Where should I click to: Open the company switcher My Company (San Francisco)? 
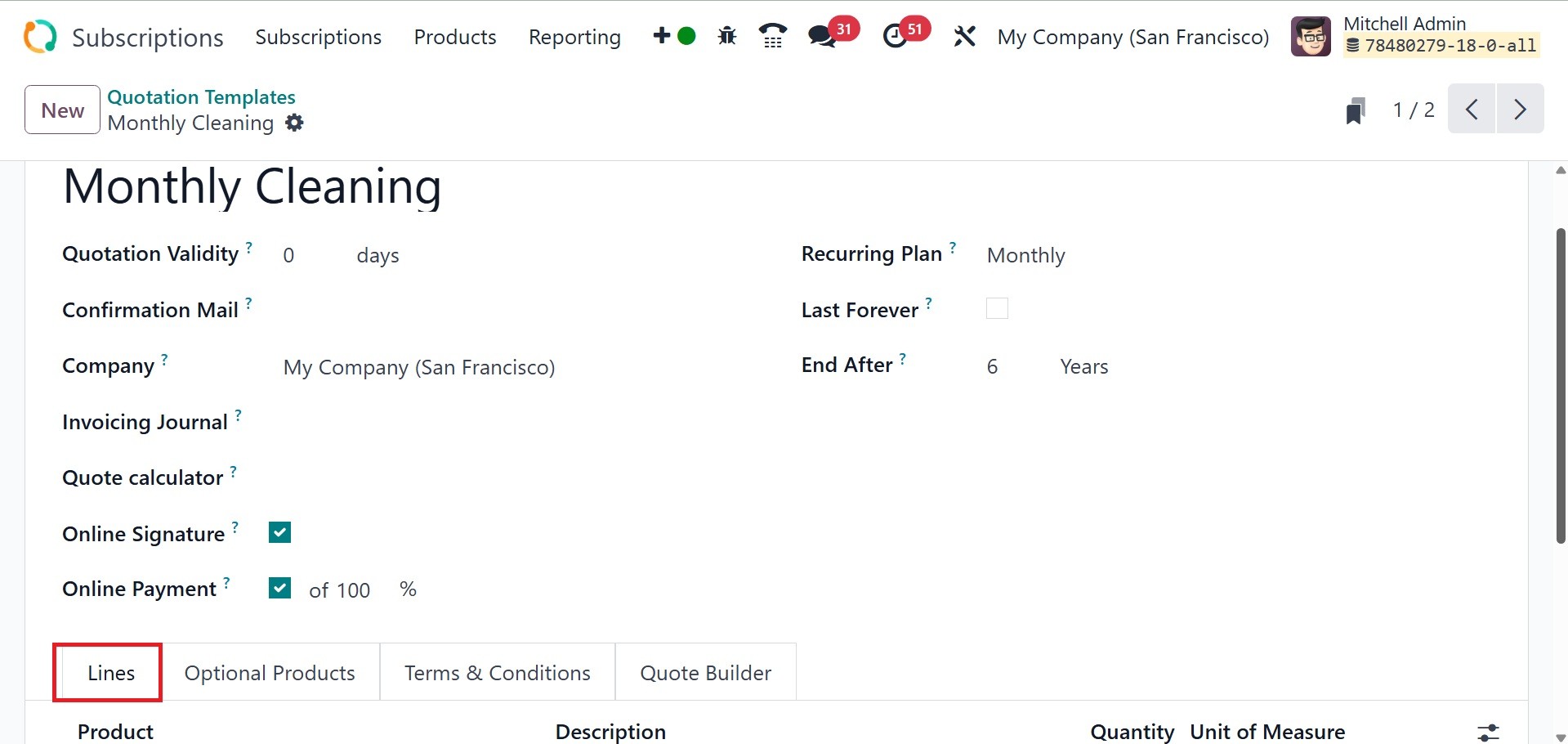tap(1132, 38)
